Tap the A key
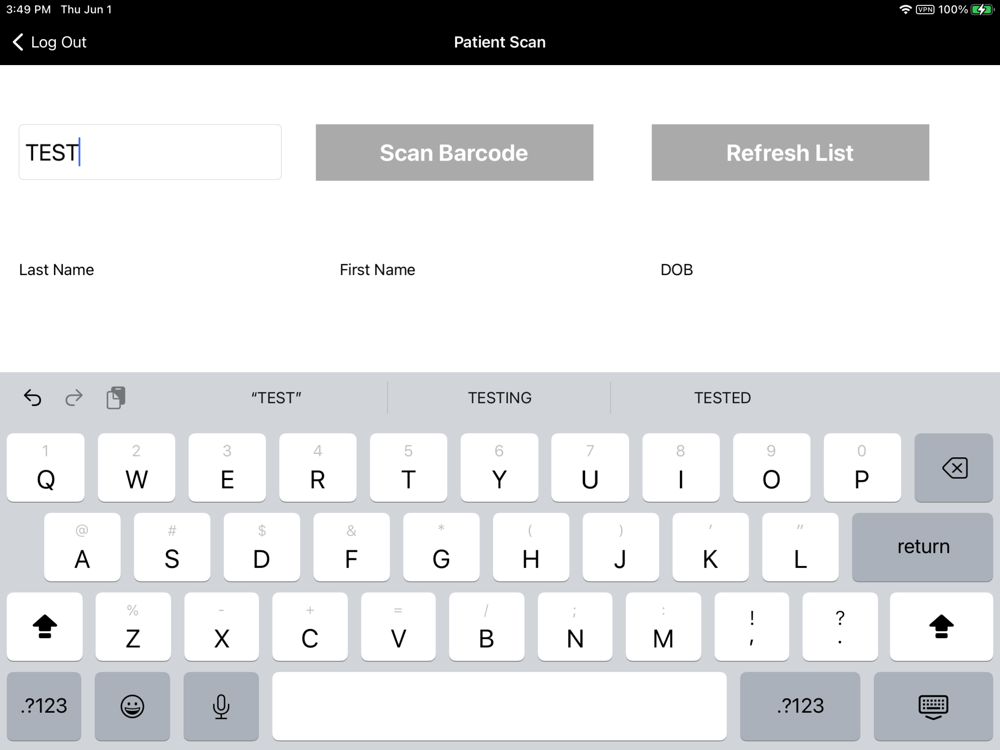1000x750 pixels. pos(82,547)
